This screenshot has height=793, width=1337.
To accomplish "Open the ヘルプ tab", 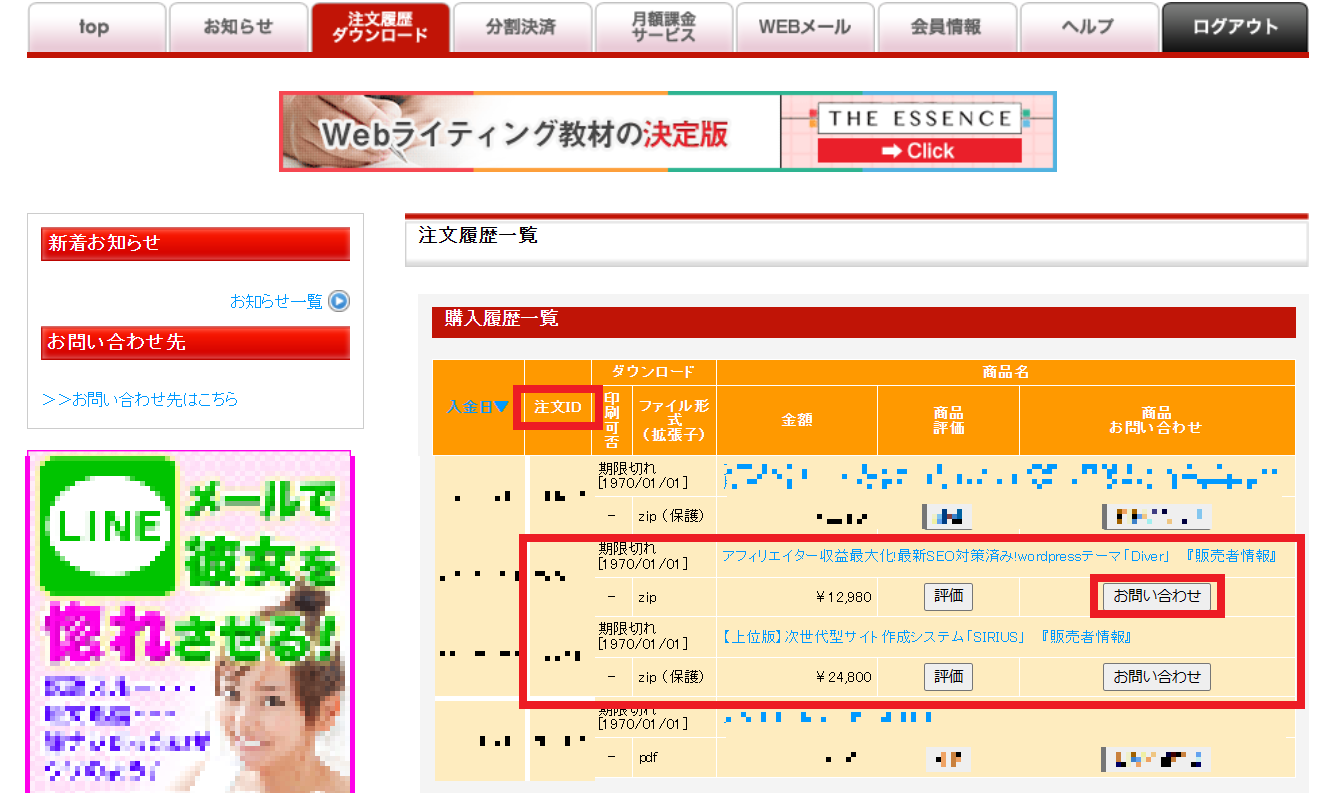I will (x=1088, y=27).
